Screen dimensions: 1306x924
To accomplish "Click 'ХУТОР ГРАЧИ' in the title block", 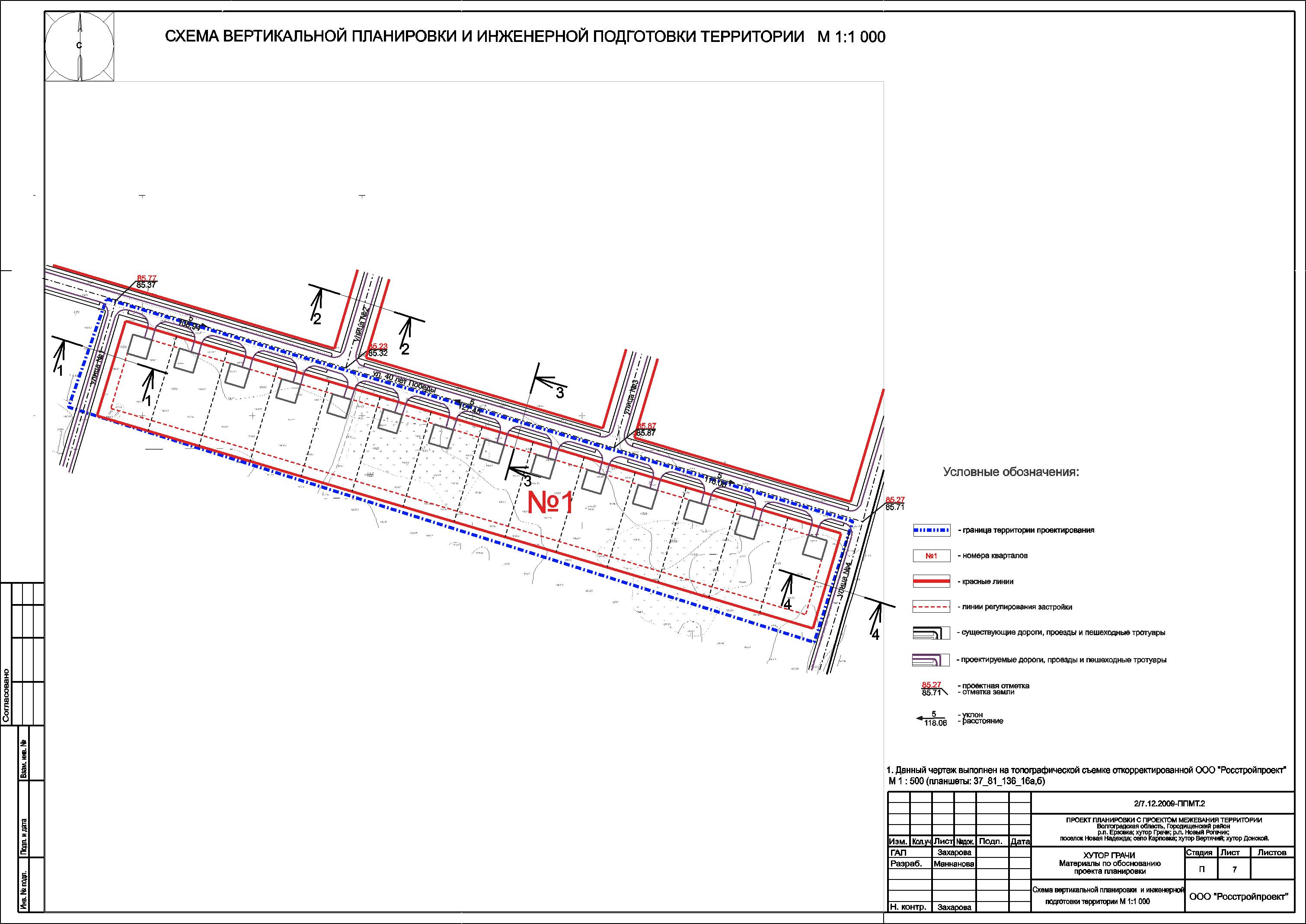I will tap(1109, 855).
